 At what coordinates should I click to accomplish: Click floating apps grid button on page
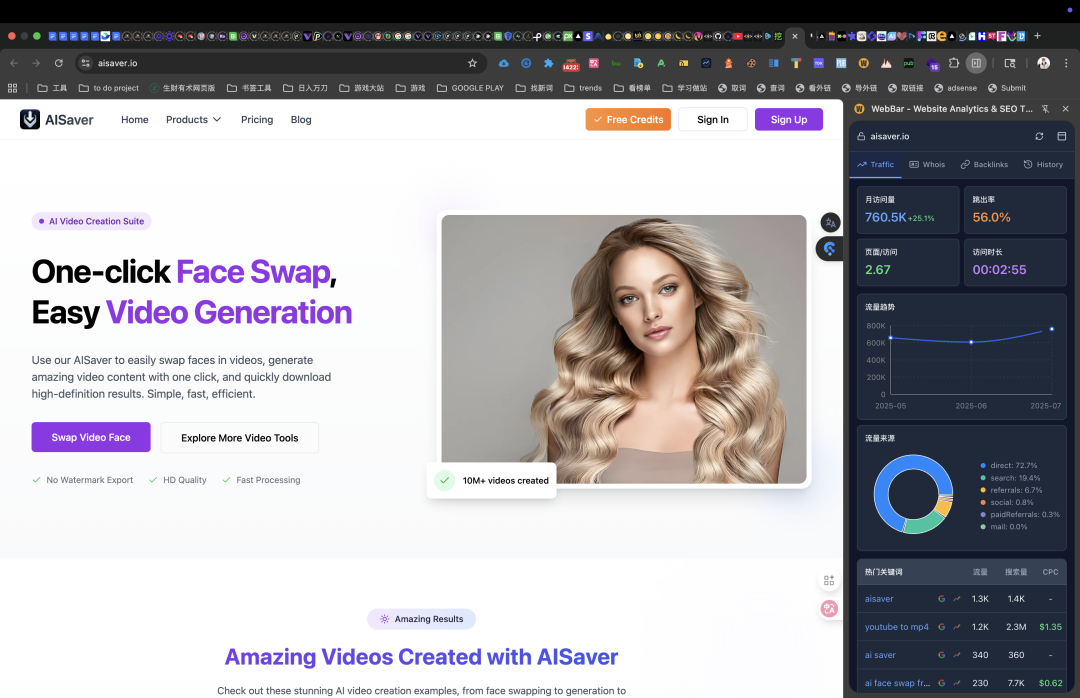click(829, 581)
